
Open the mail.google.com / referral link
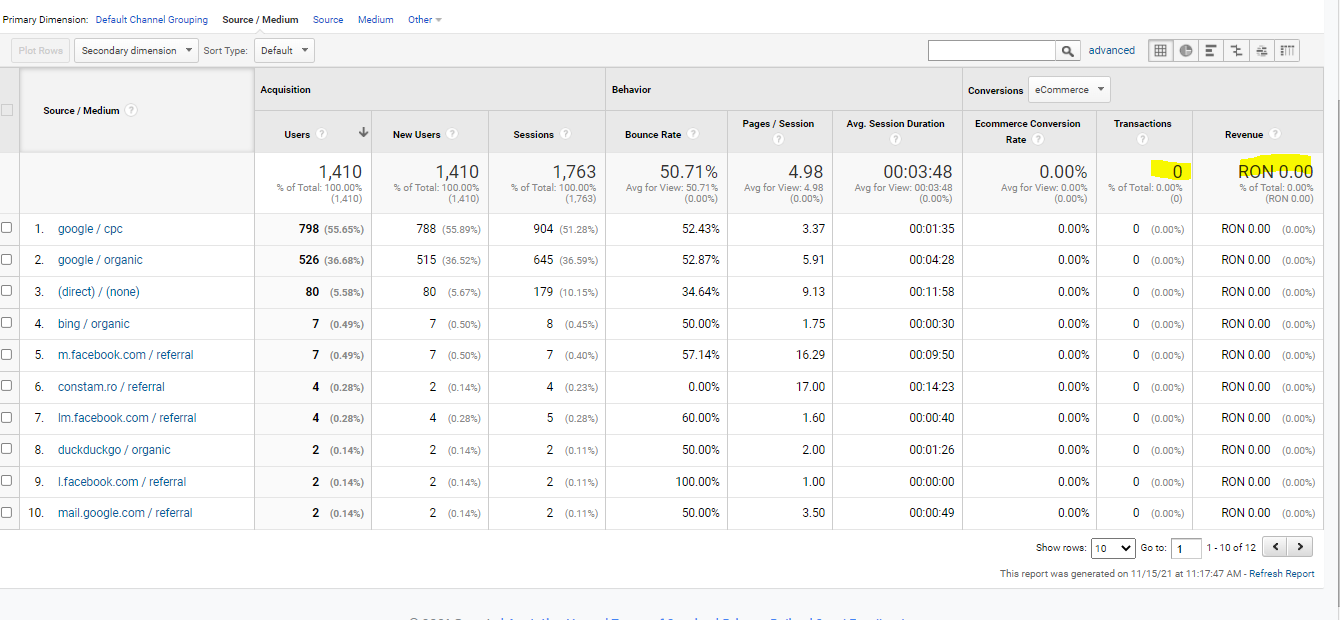tap(125, 513)
